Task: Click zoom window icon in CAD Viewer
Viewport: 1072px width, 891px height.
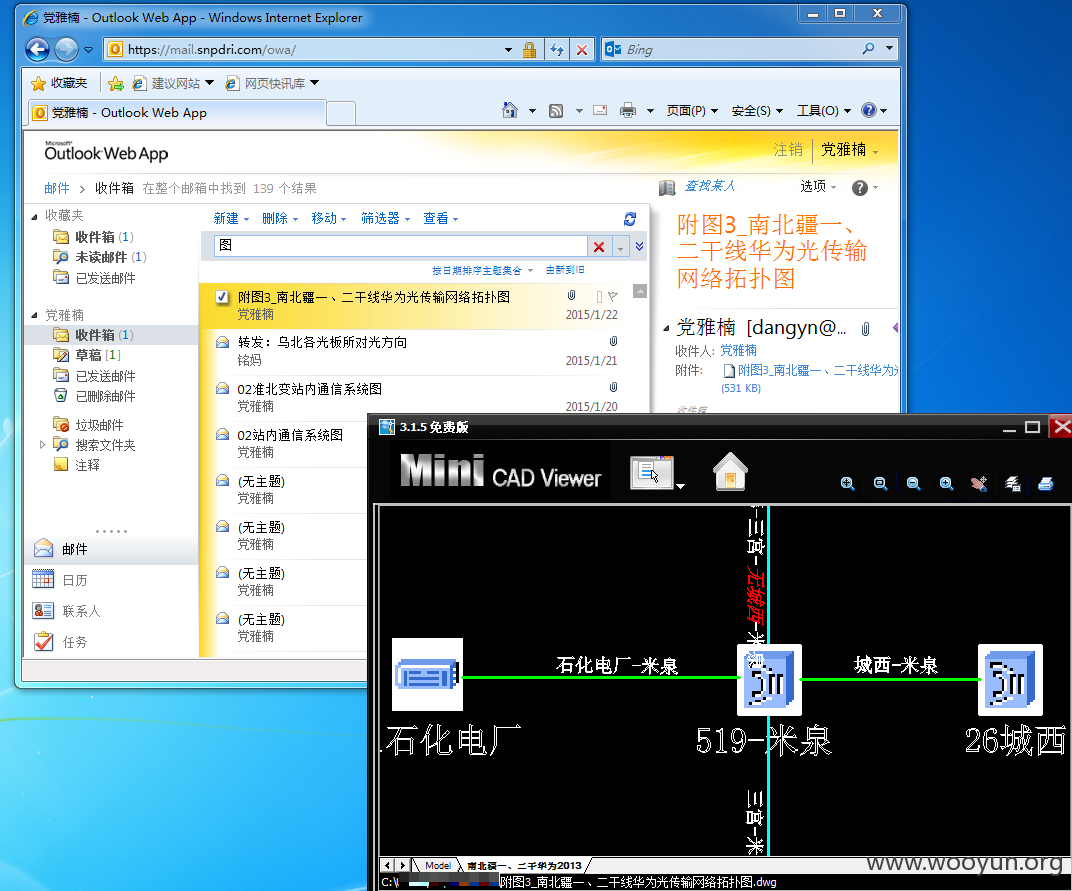Action: pos(881,484)
